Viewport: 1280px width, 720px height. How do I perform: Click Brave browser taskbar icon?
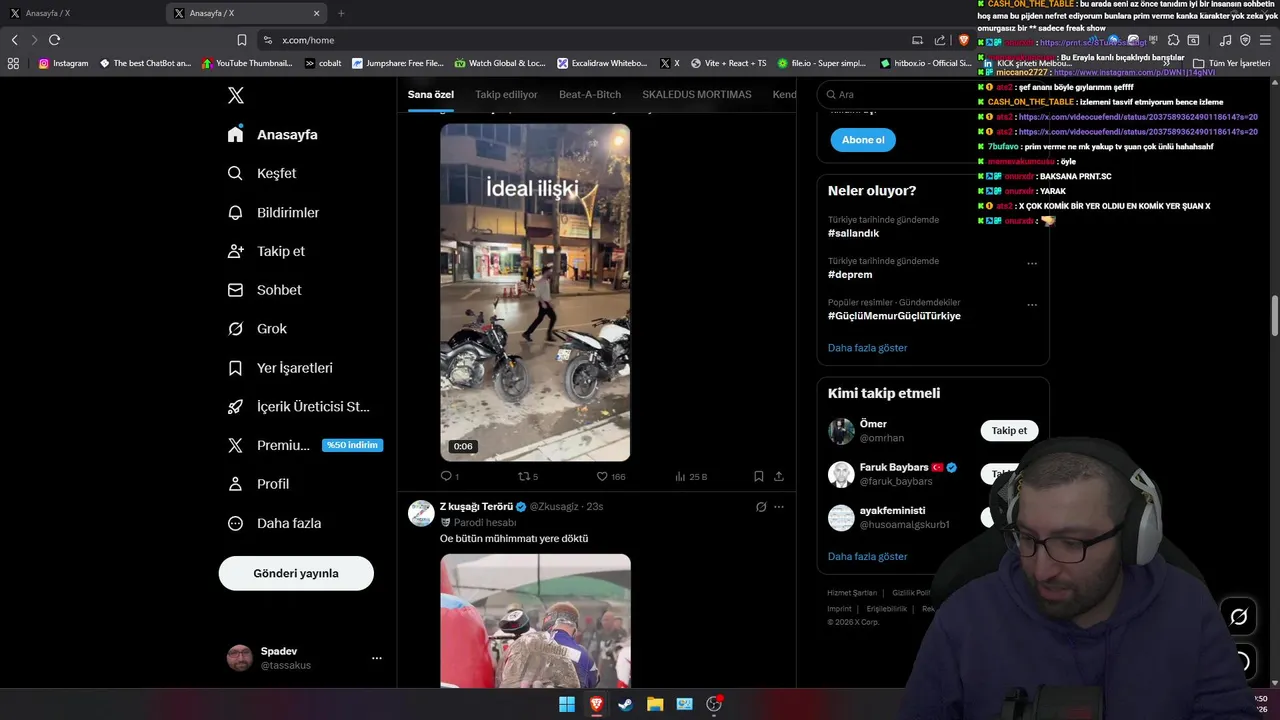pos(596,704)
